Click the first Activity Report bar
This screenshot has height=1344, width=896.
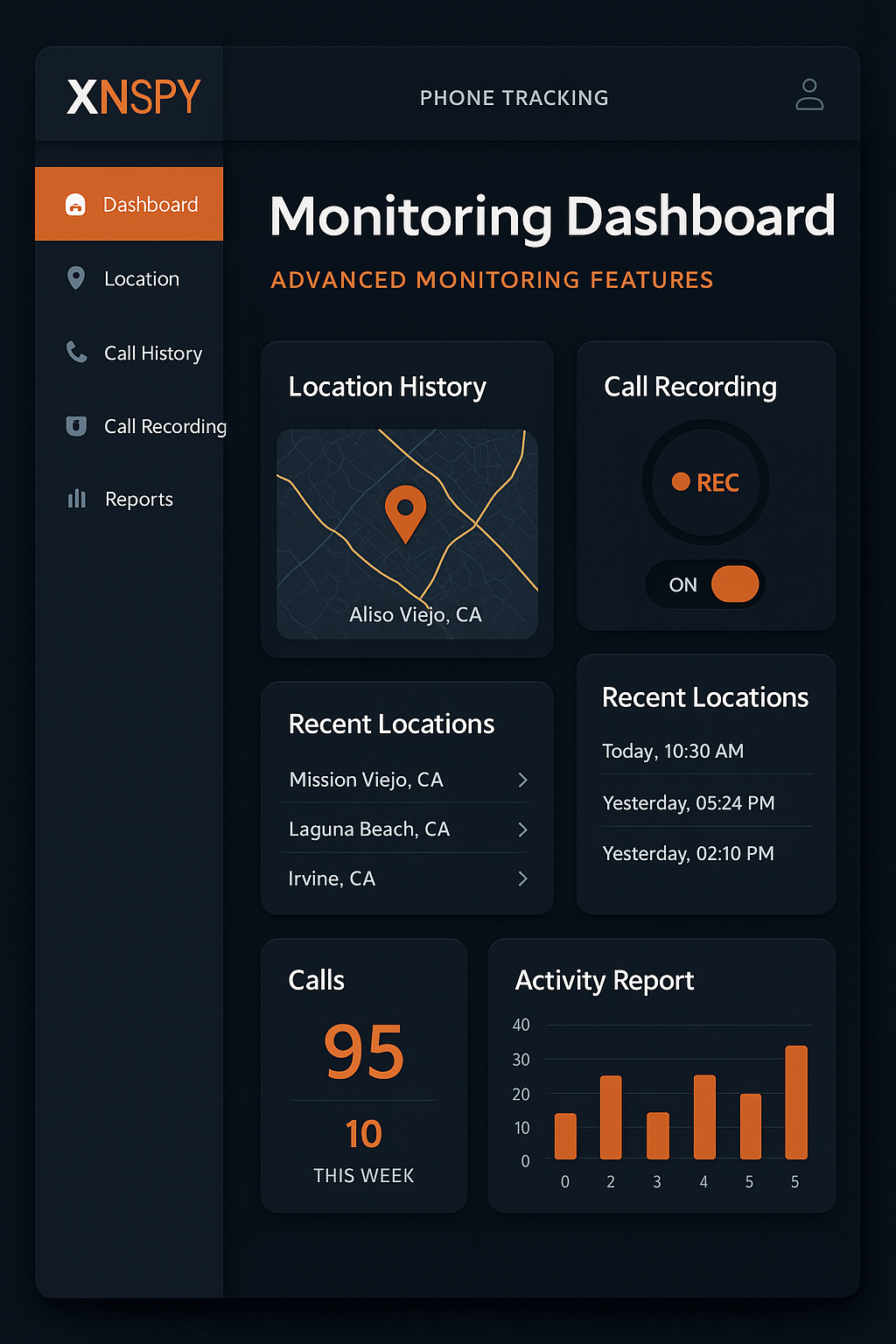pos(565,1136)
